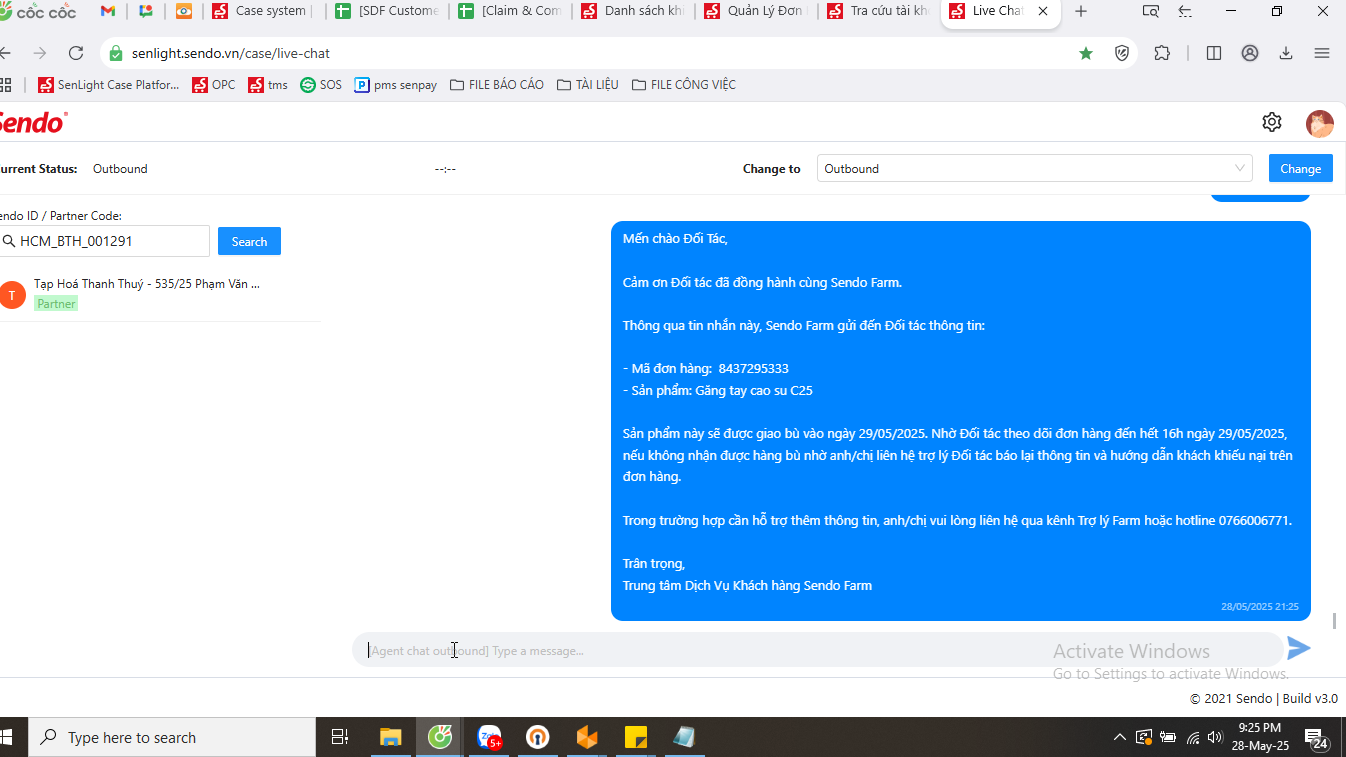Open the browser account profile icon
Screen dimensions: 1346x757
1250,53
